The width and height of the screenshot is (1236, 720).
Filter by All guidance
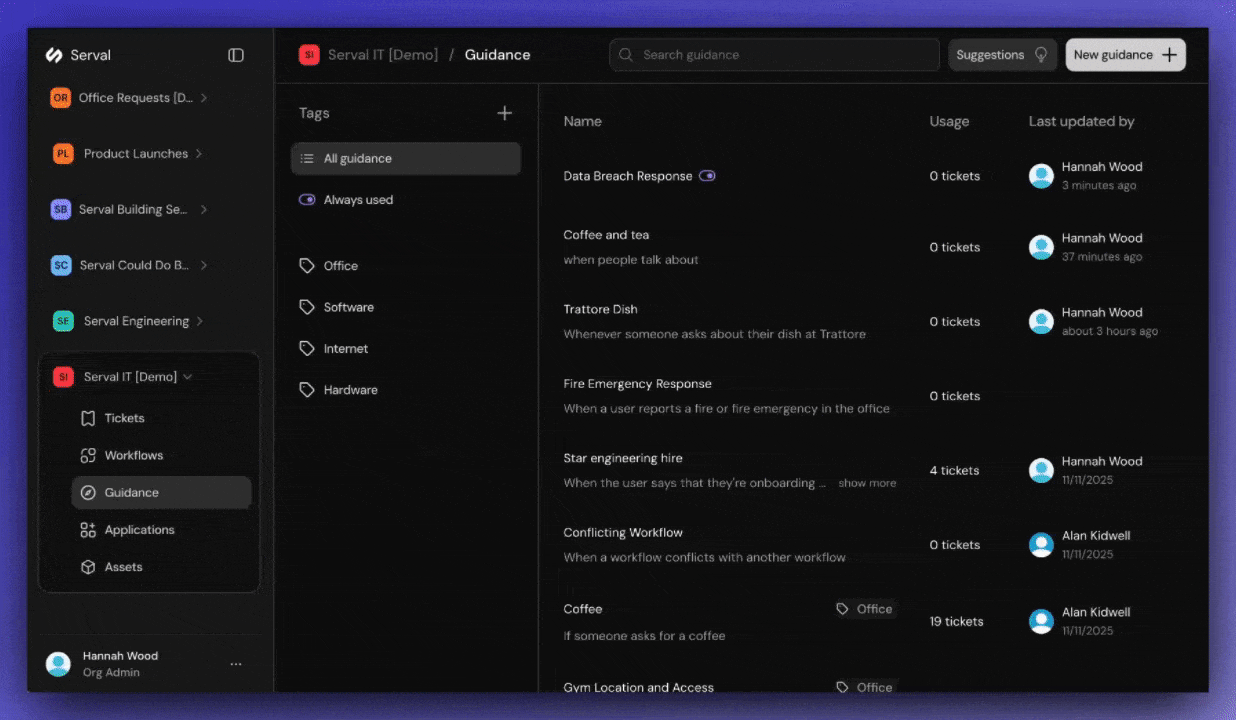tap(406, 159)
